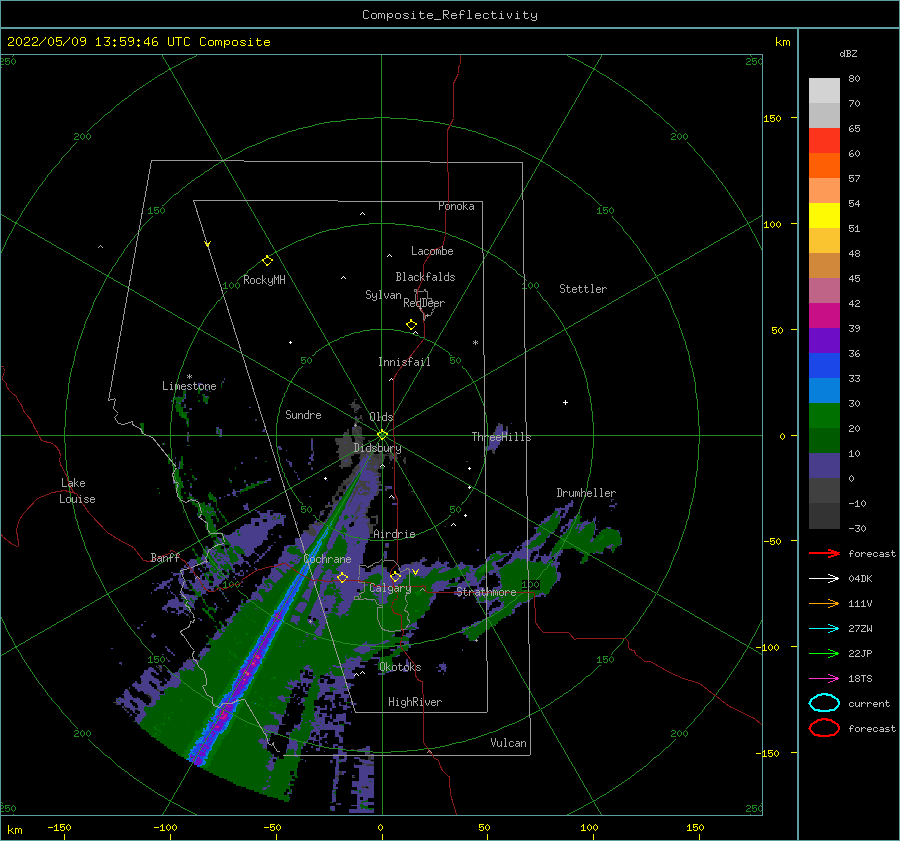Click the radar center marker beside Olds
This screenshot has height=841, width=900.
(382, 435)
